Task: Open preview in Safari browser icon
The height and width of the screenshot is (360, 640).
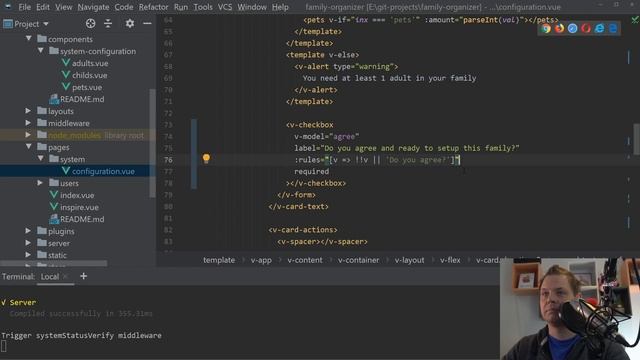Action: coord(573,28)
